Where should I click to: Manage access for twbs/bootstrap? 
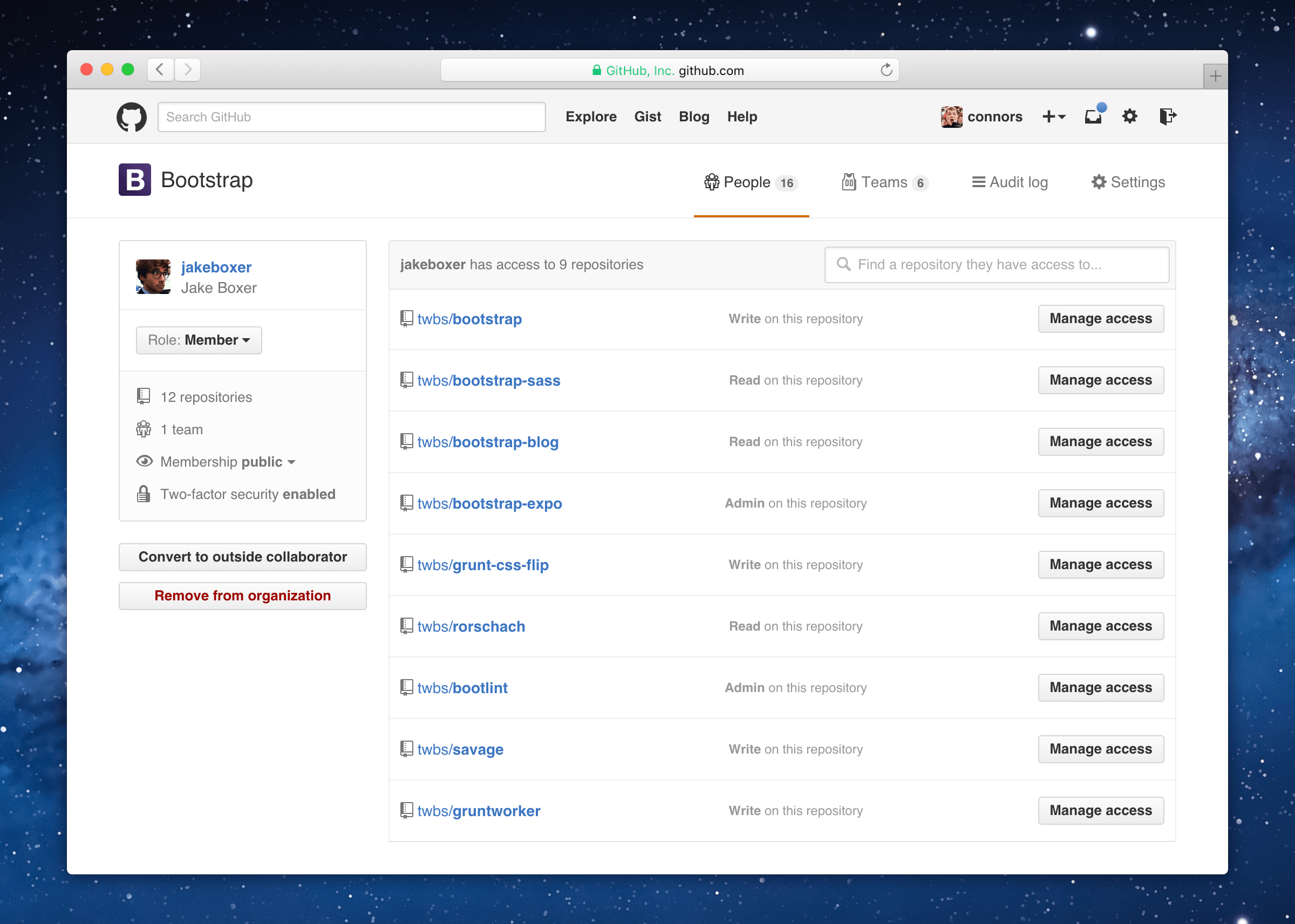(x=1100, y=319)
